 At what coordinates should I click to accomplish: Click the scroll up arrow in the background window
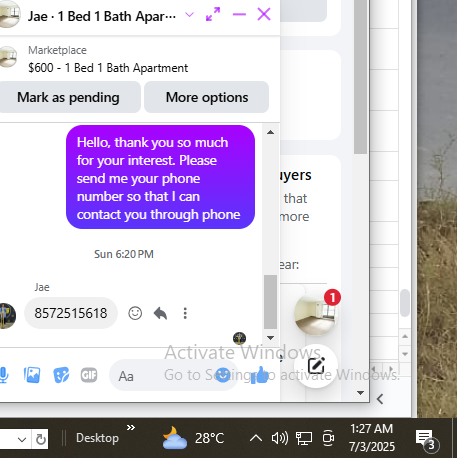click(x=405, y=336)
